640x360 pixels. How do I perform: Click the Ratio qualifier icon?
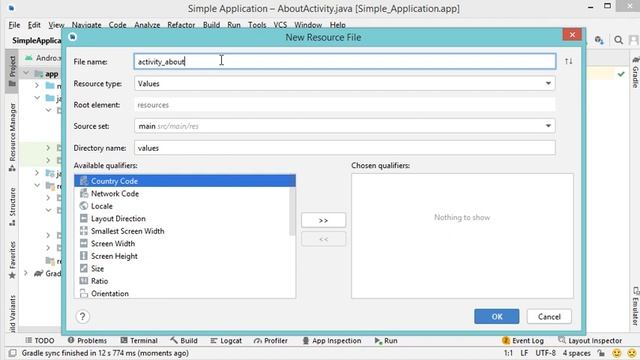pos(84,281)
